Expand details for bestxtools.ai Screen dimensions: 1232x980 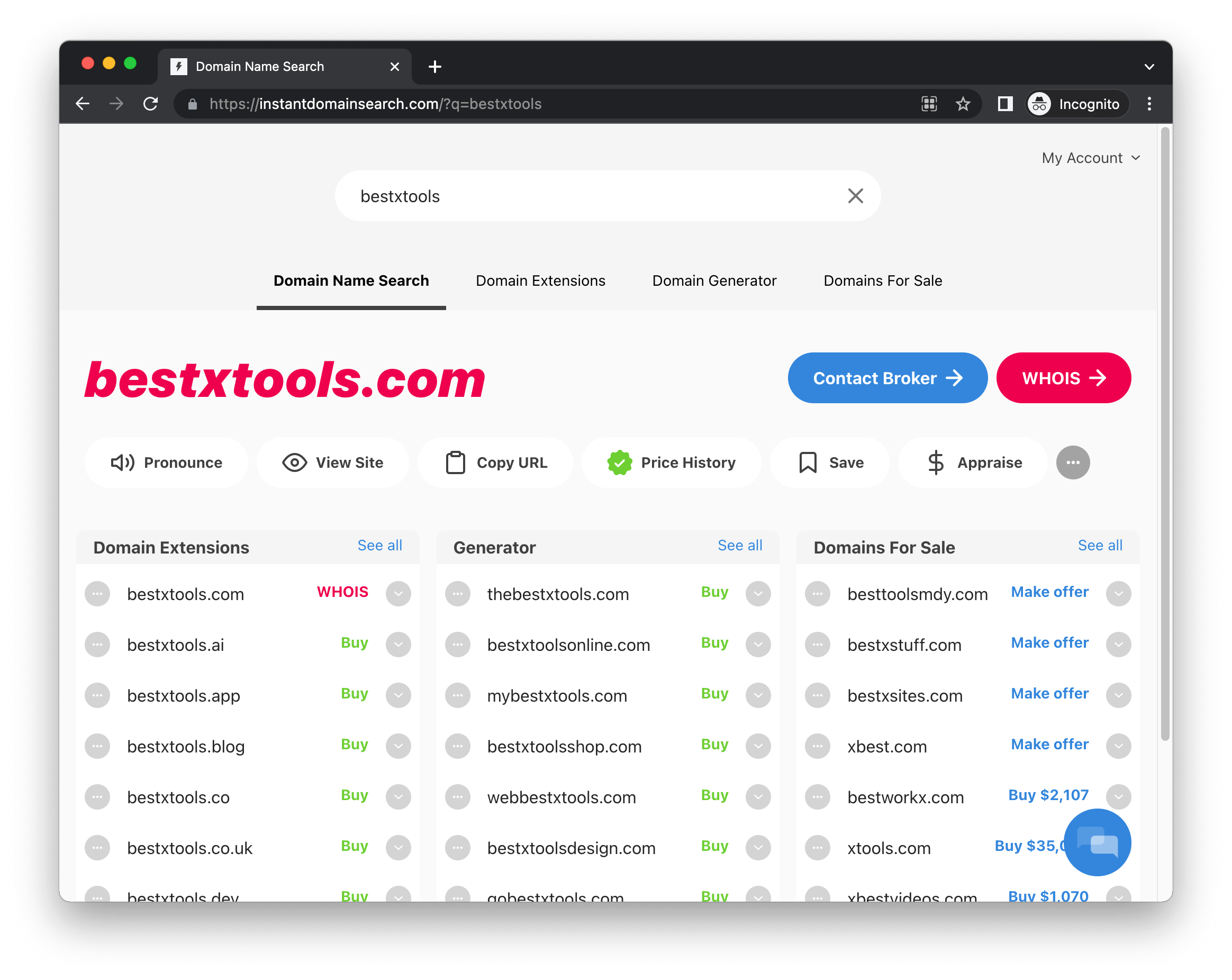coord(398,645)
